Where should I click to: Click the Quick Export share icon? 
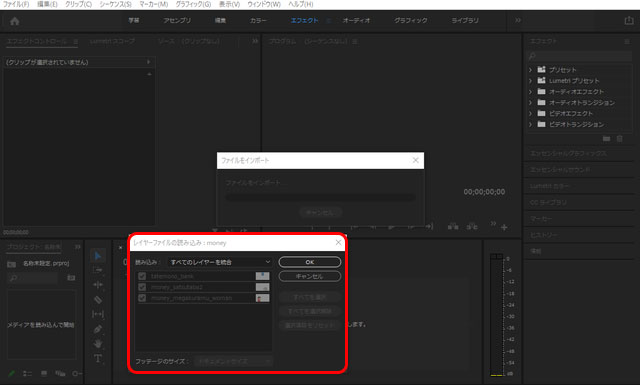629,20
